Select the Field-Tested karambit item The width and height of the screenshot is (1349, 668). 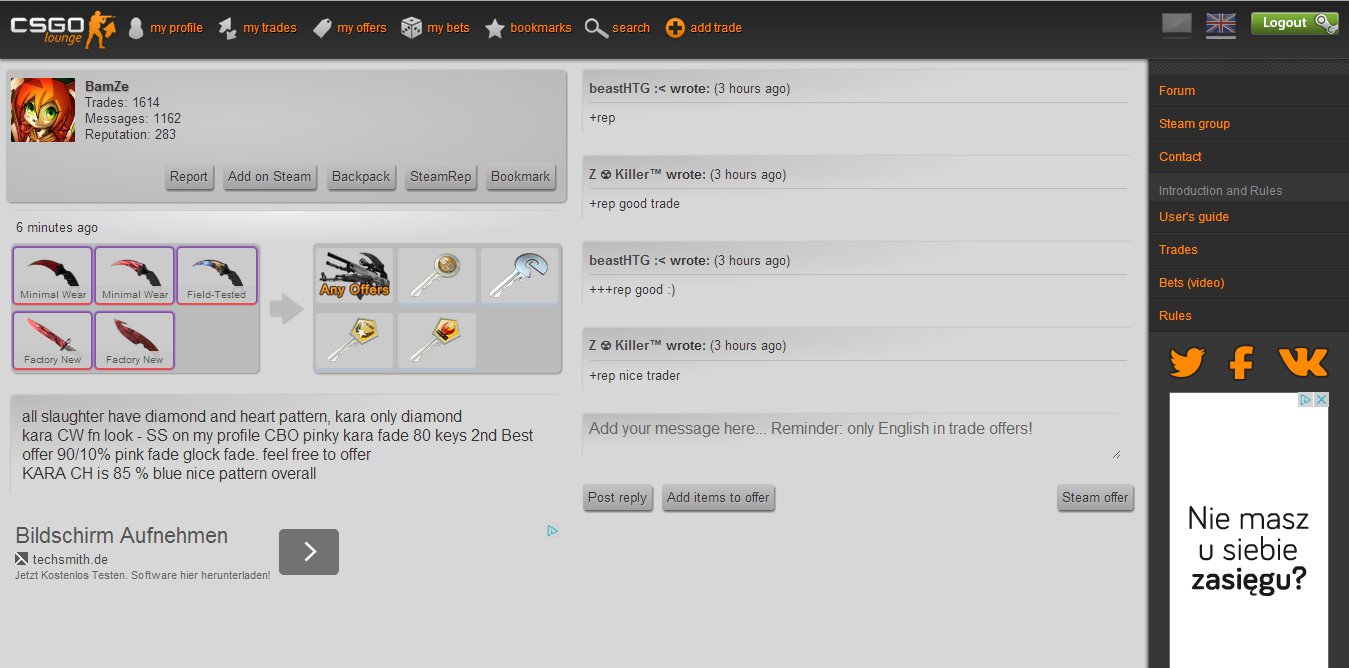(x=216, y=275)
